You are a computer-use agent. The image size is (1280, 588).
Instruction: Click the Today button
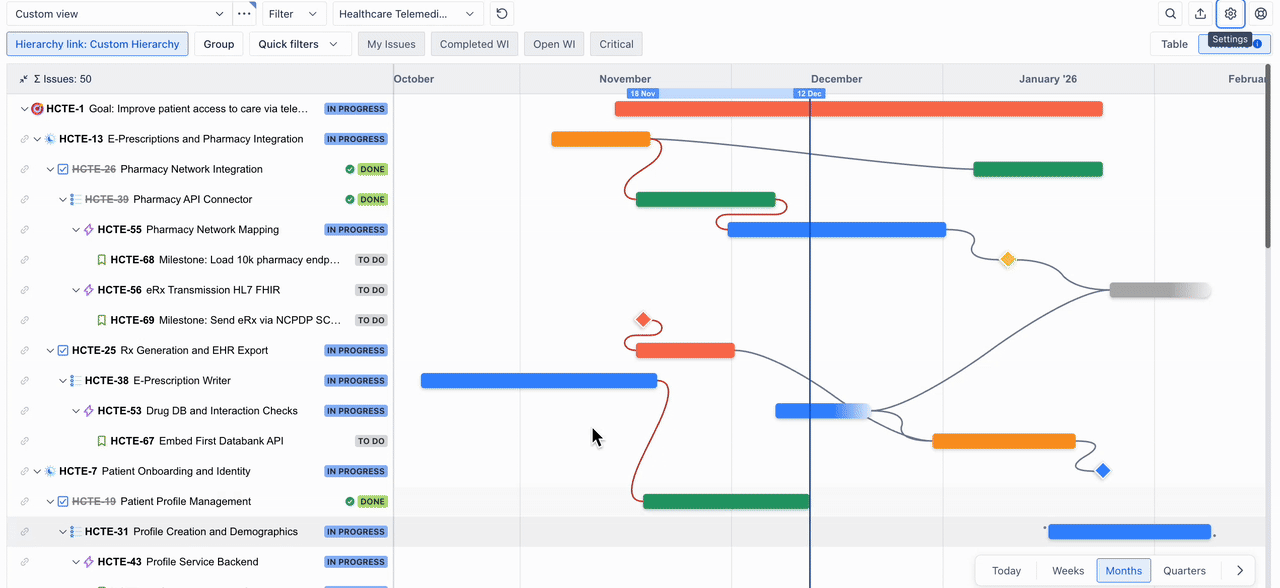[1006, 570]
